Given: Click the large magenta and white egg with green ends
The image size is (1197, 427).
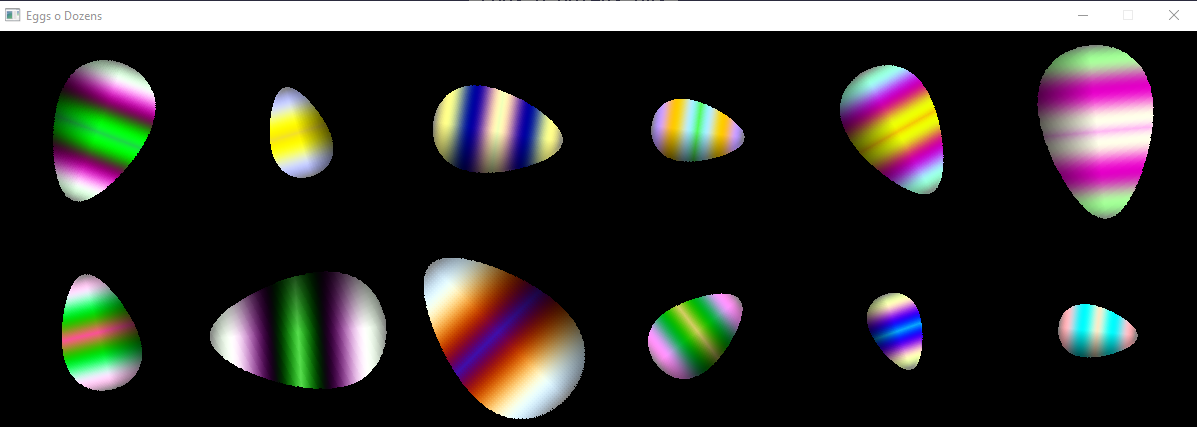Looking at the screenshot, I should (x=1095, y=131).
